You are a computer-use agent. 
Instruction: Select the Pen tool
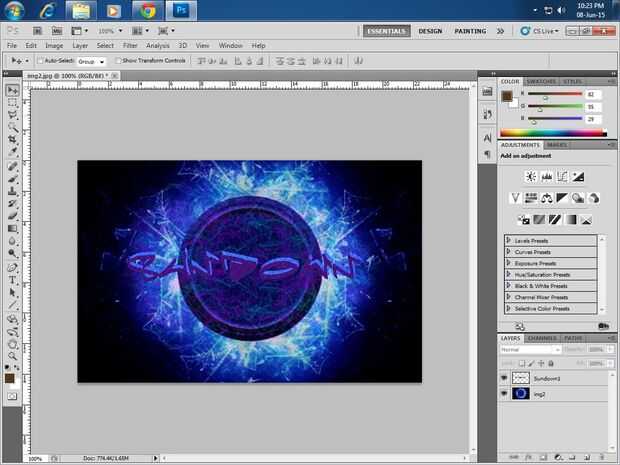point(13,268)
